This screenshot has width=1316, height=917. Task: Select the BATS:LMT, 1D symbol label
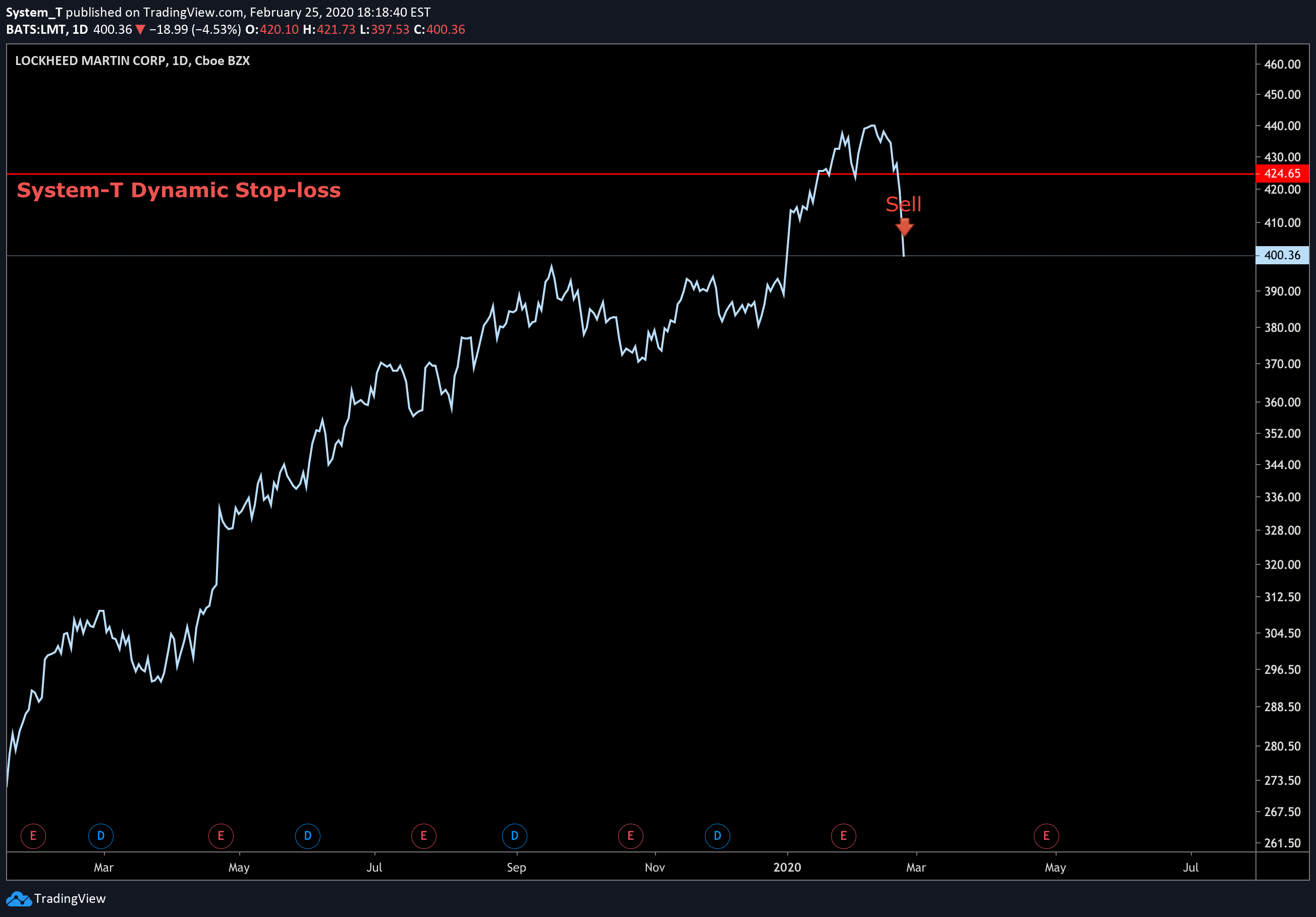[x=47, y=30]
